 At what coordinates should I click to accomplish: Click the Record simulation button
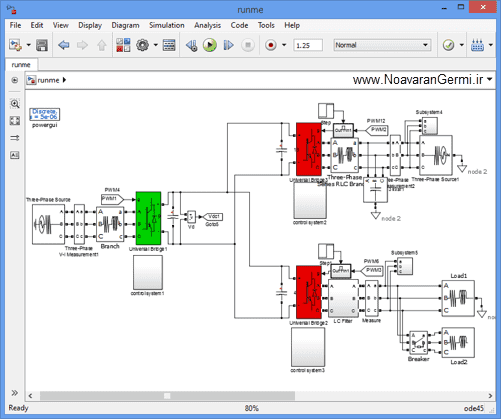(271, 45)
